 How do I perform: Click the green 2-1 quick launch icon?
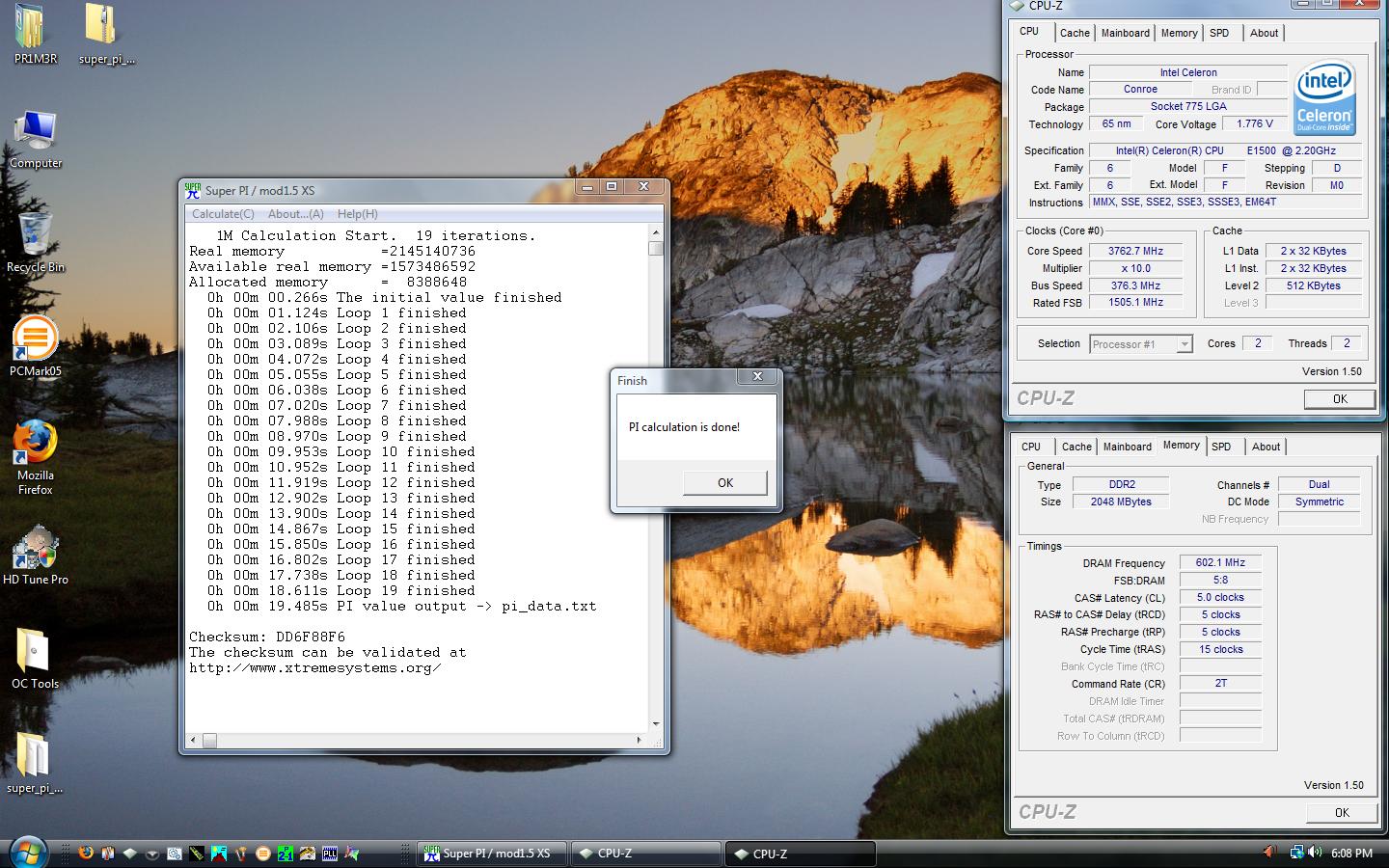(x=286, y=854)
